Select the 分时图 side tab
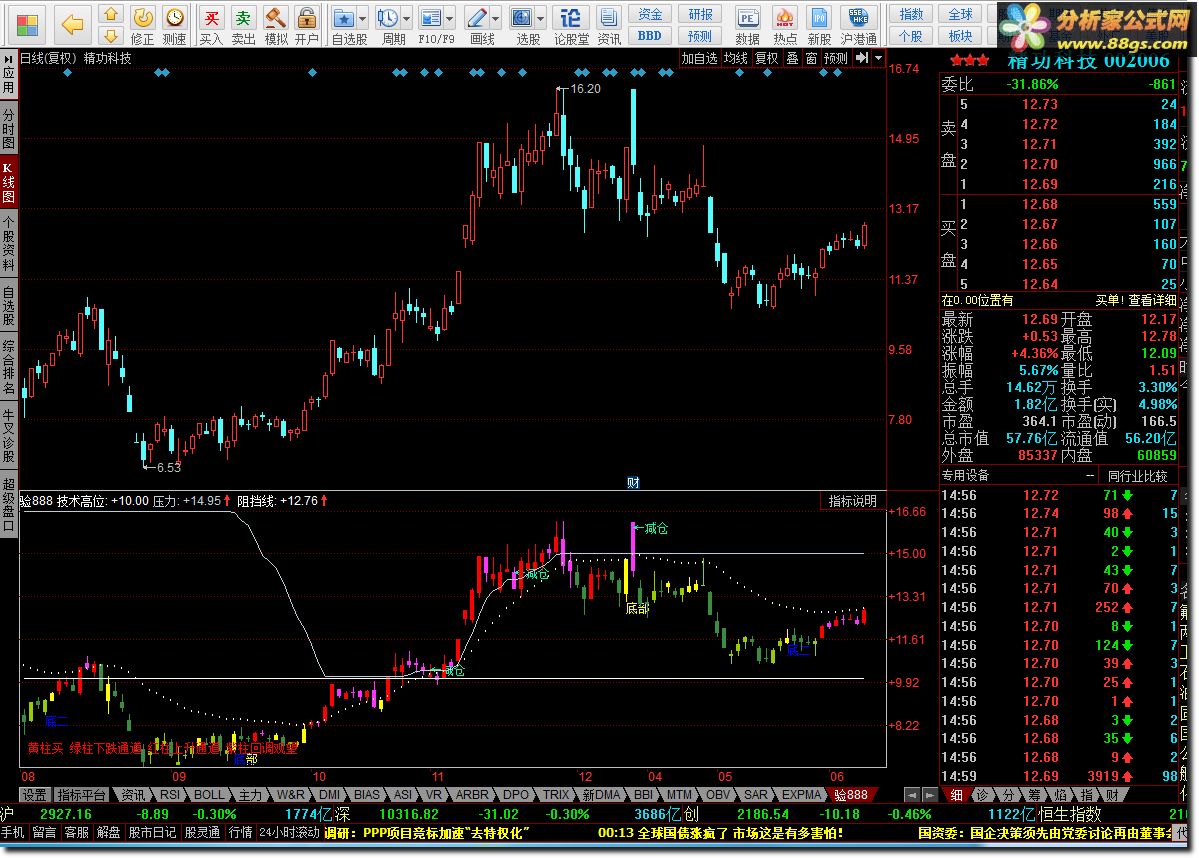Viewport: 1199px width, 858px height. tap(8, 128)
